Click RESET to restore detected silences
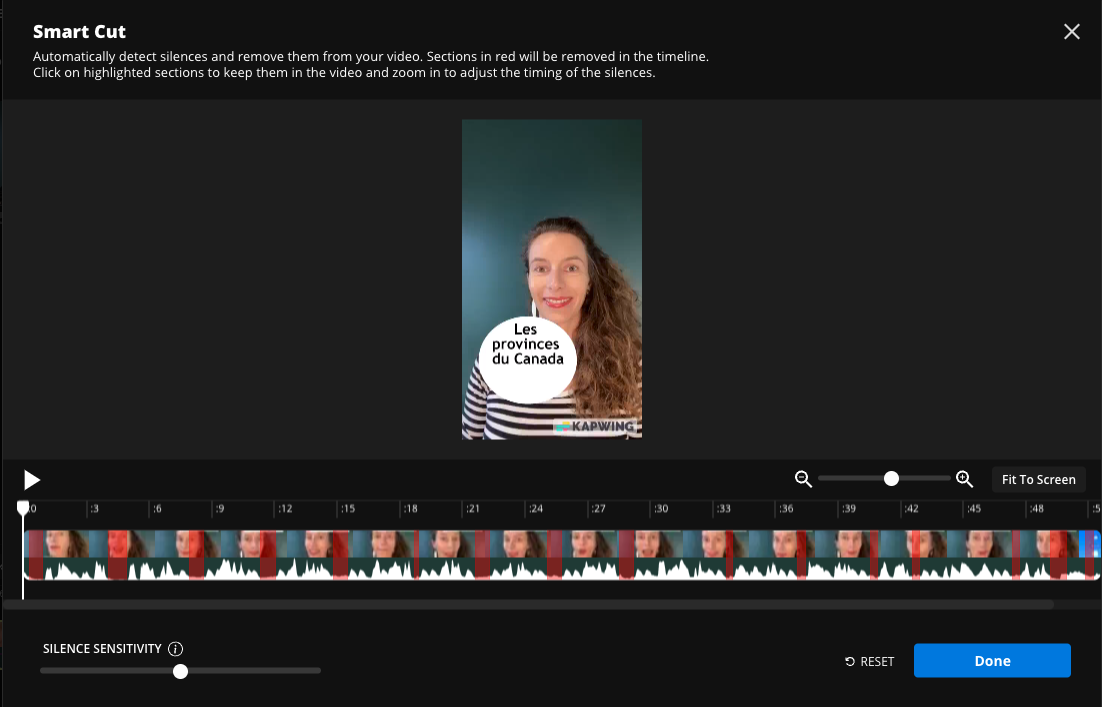The height and width of the screenshot is (707, 1102). (869, 661)
